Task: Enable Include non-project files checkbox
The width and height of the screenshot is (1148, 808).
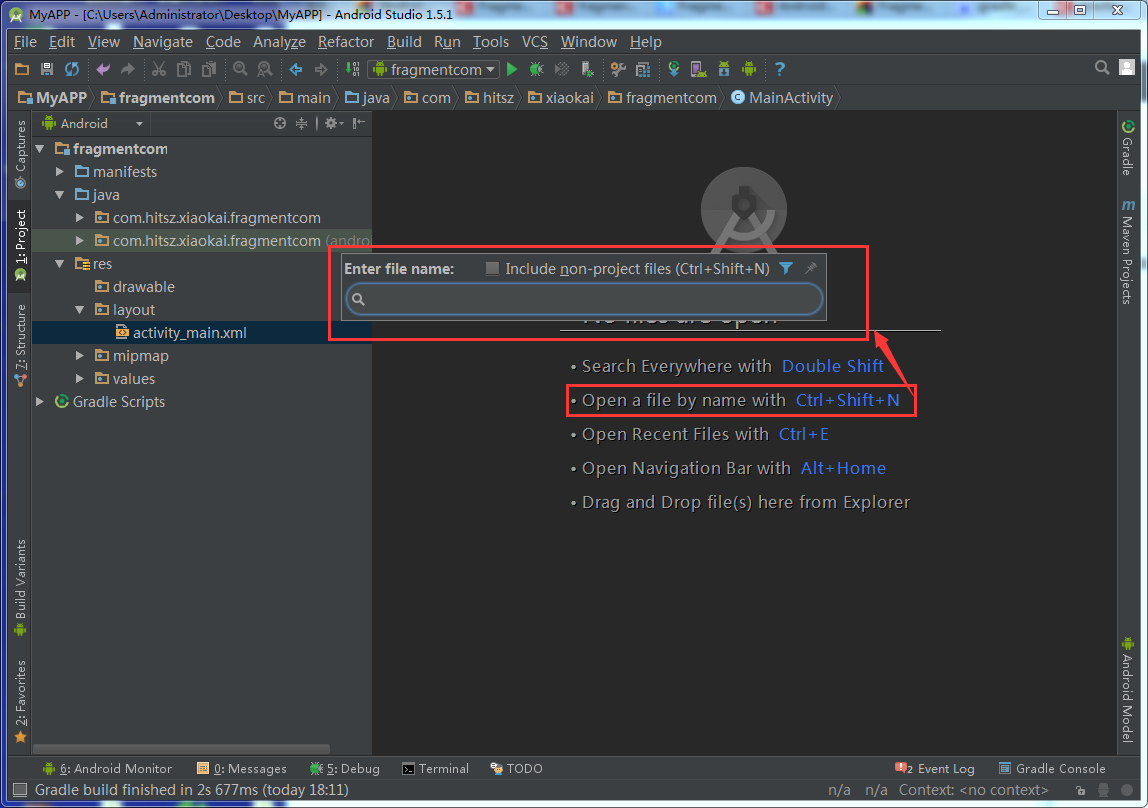Action: [x=492, y=268]
